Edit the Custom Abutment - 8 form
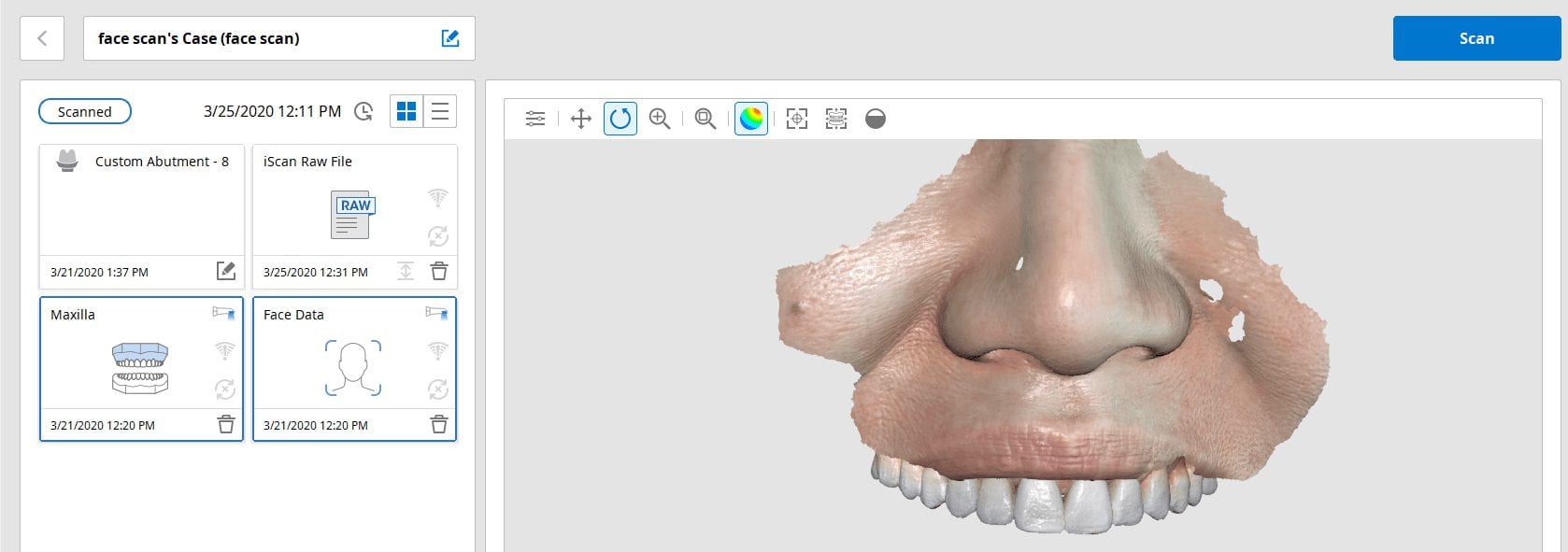This screenshot has width=1568, height=552. tap(226, 271)
